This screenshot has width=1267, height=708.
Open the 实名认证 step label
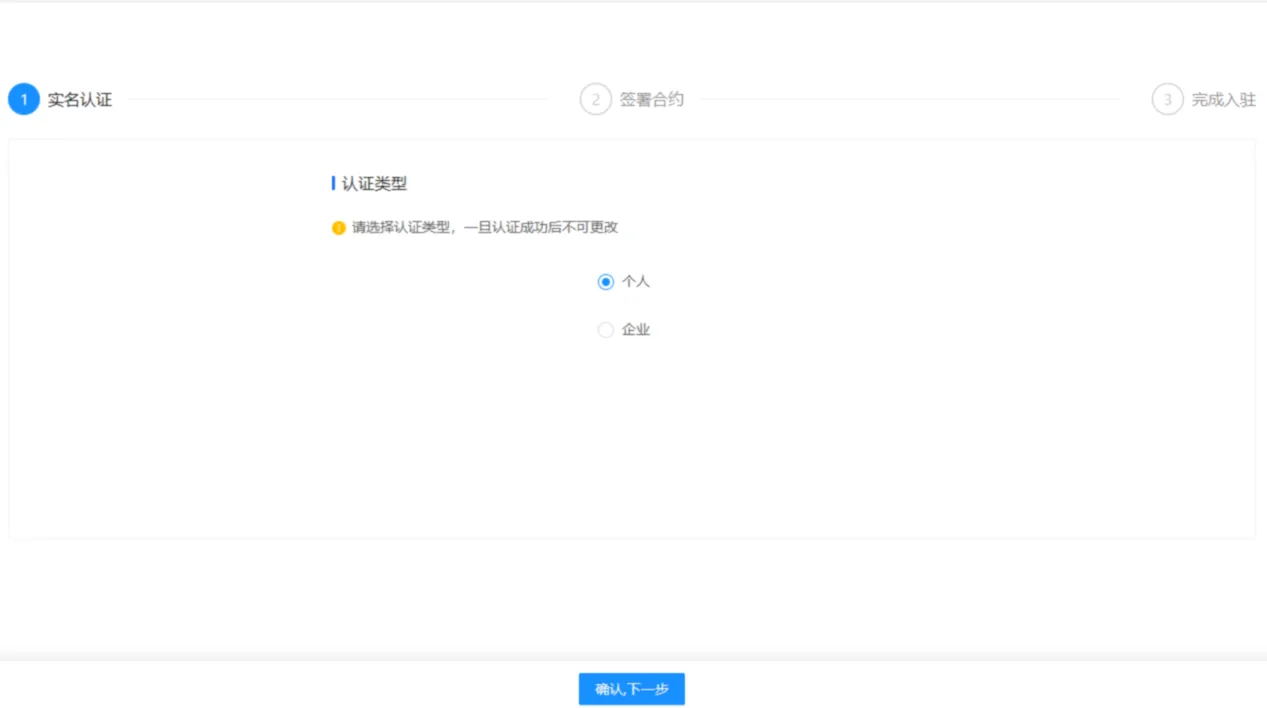click(x=80, y=100)
